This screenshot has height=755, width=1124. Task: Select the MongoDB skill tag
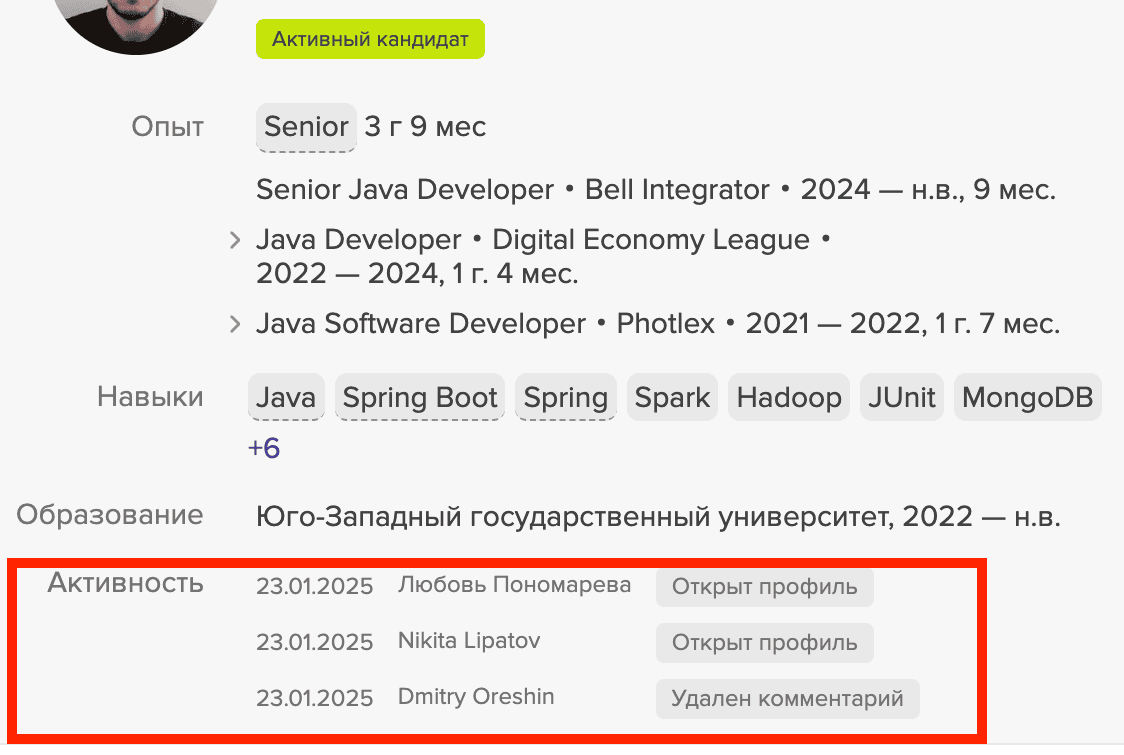1027,397
